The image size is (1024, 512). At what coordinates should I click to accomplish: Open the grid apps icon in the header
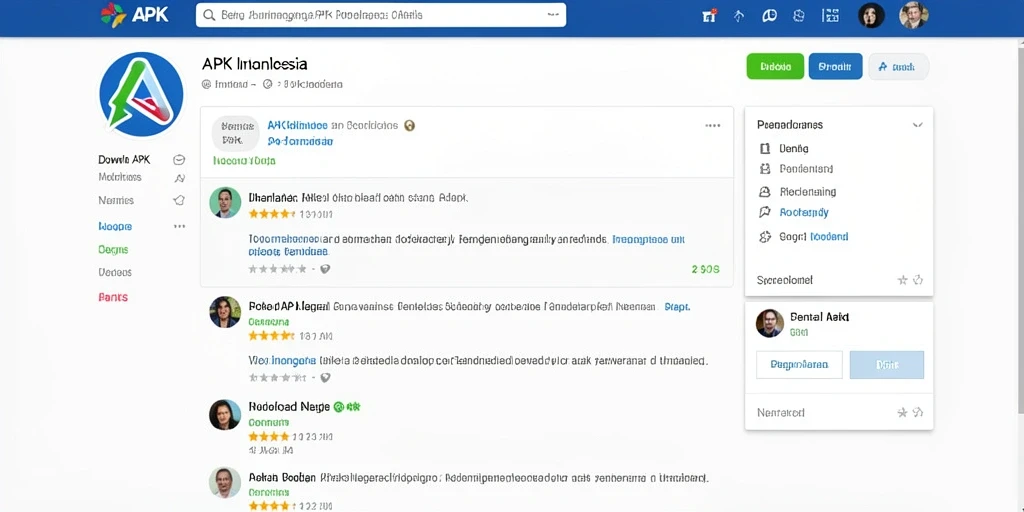click(x=830, y=16)
